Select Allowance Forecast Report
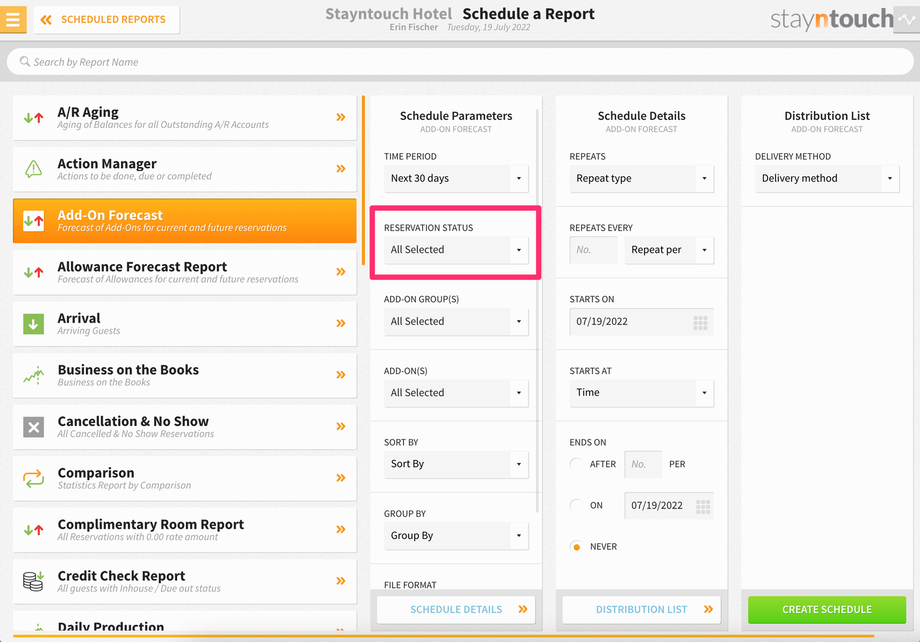 [184, 272]
